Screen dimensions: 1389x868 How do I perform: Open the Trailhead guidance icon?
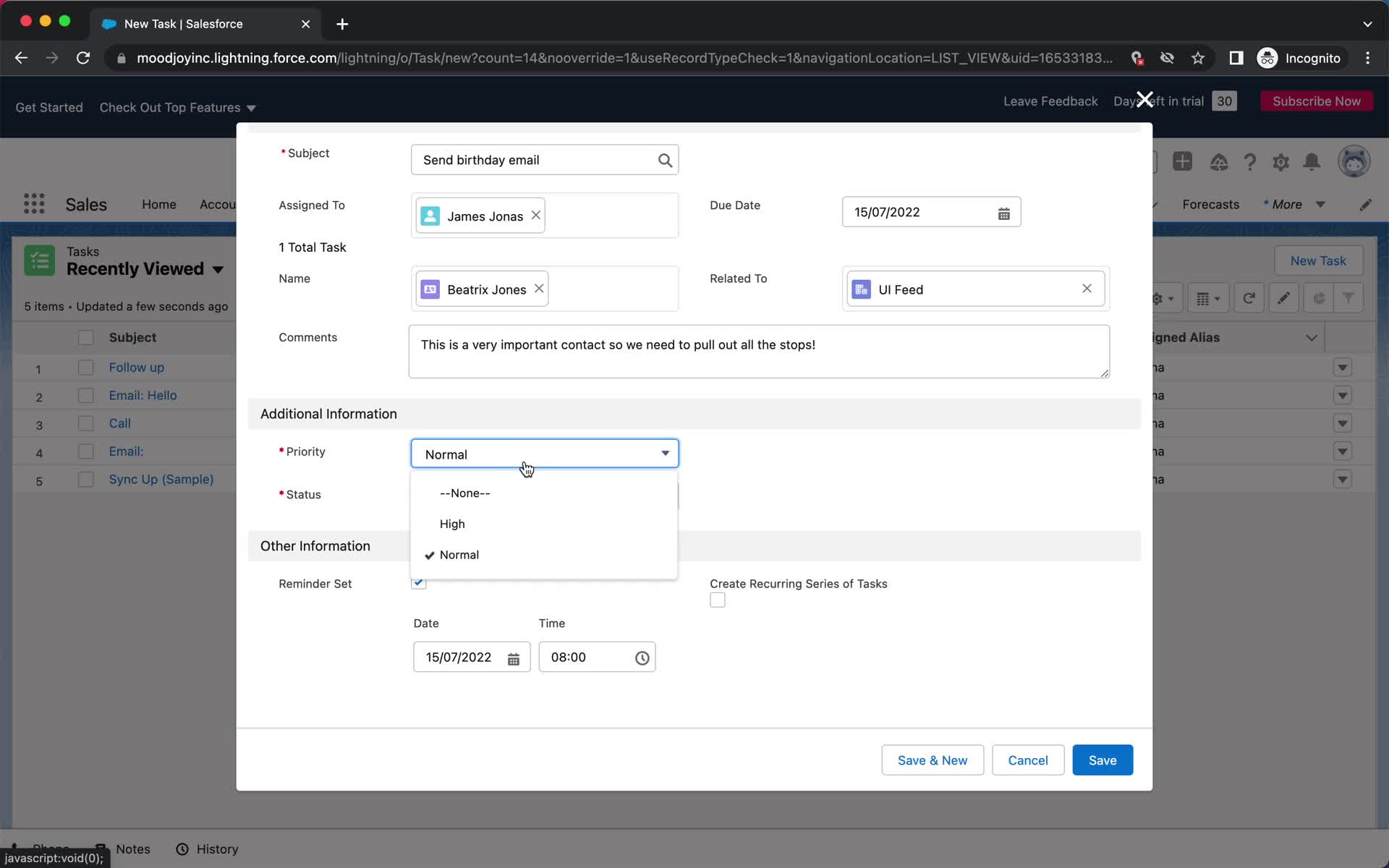pyautogui.click(x=1219, y=162)
